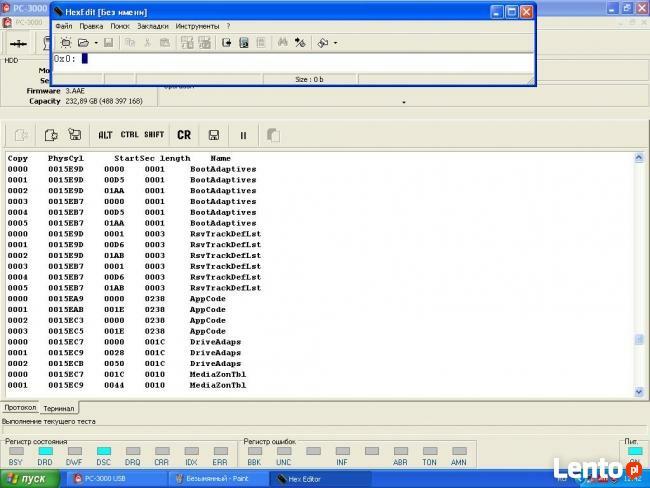Toggle the SHIFT key button
Image resolution: width=650 pixels, height=488 pixels.
coord(154,135)
